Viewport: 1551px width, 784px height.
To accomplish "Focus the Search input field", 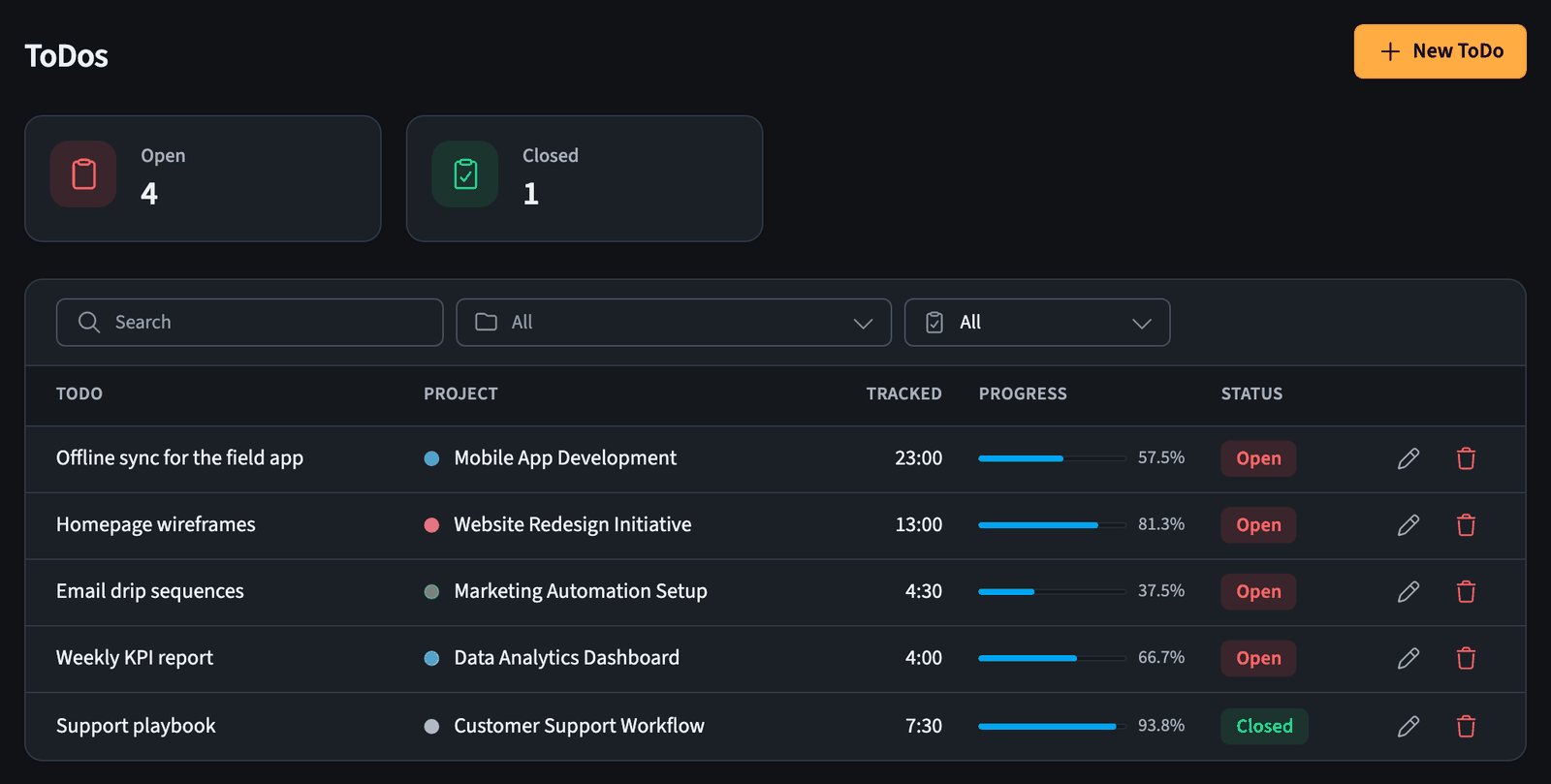I will (250, 323).
